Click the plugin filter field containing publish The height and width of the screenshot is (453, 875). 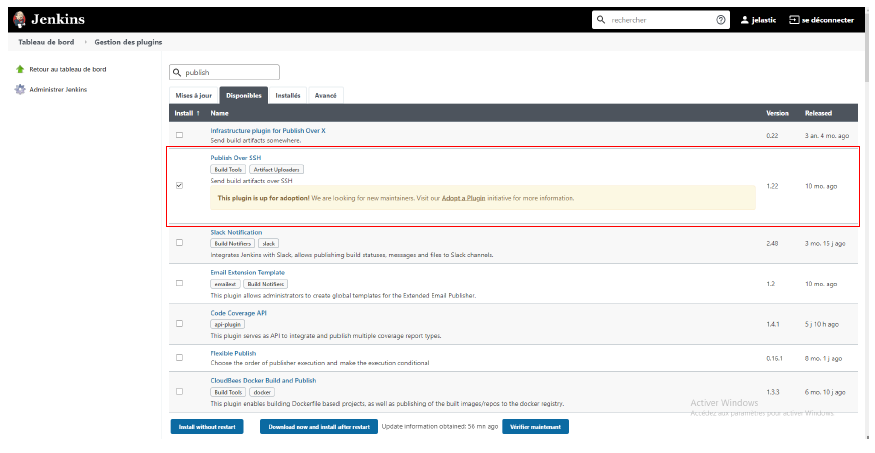(224, 73)
